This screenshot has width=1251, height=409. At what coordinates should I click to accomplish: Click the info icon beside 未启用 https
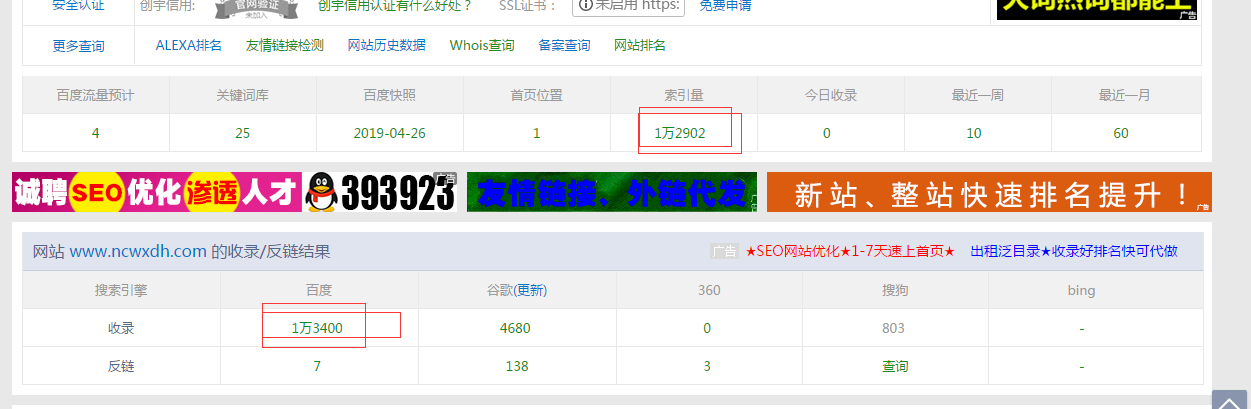[585, 5]
